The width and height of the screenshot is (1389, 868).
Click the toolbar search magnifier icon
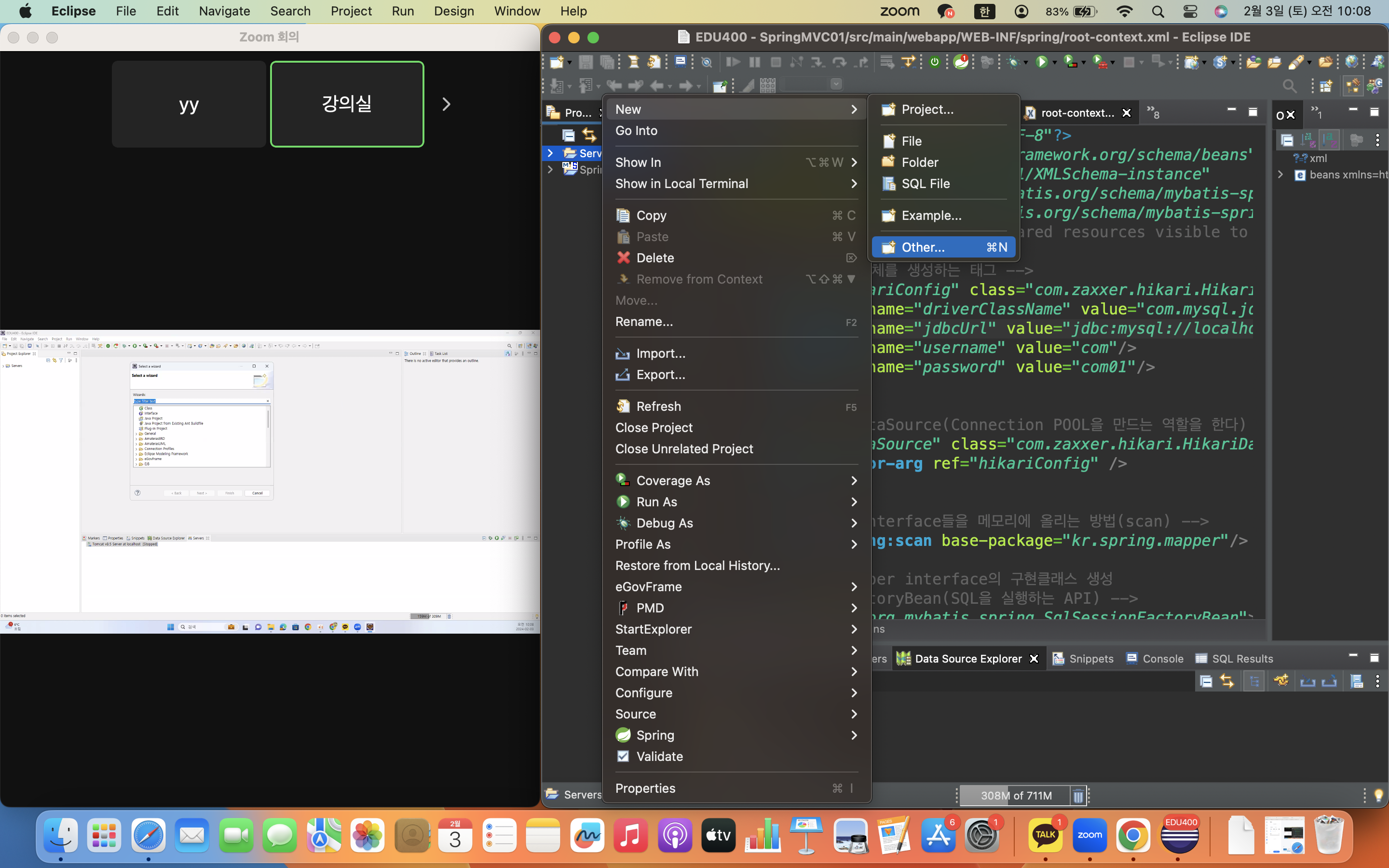coord(1289,86)
